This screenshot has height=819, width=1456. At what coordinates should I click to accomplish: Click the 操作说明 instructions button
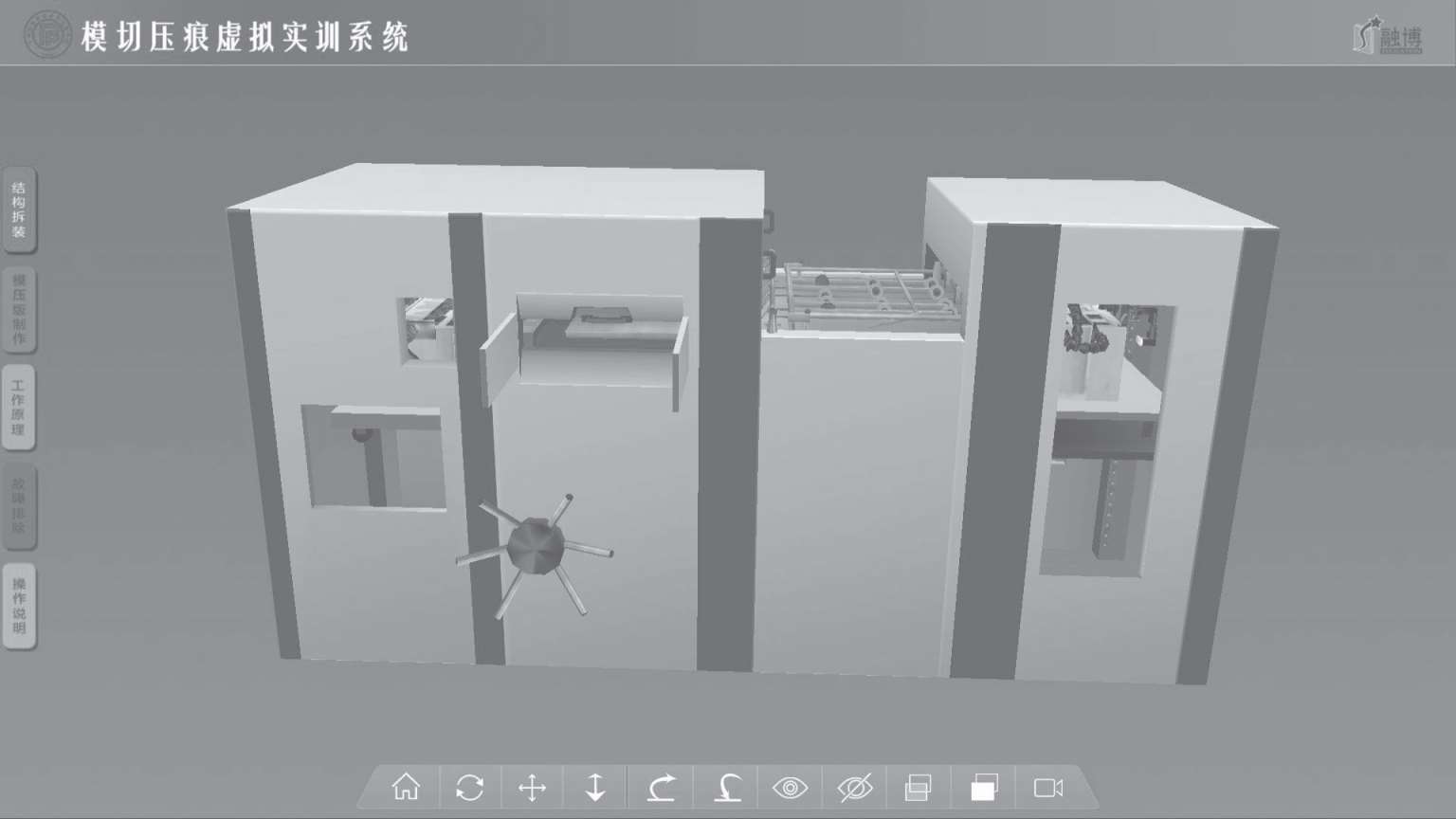(x=19, y=606)
